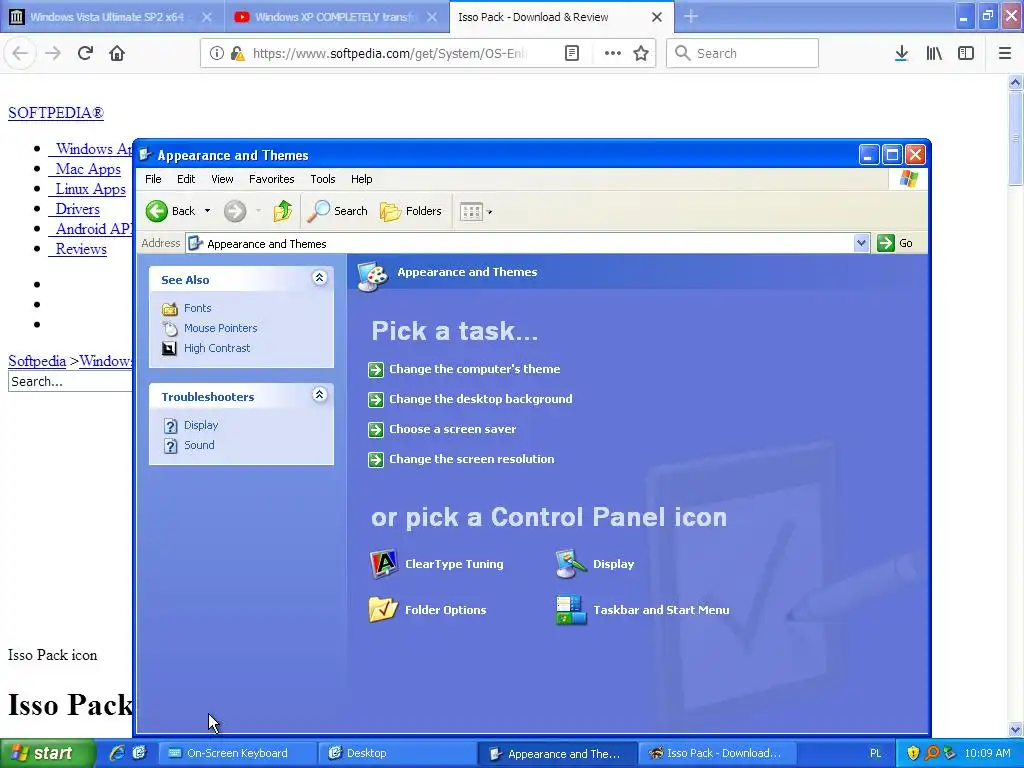
Task: Click the security shield tray icon
Action: [x=913, y=753]
